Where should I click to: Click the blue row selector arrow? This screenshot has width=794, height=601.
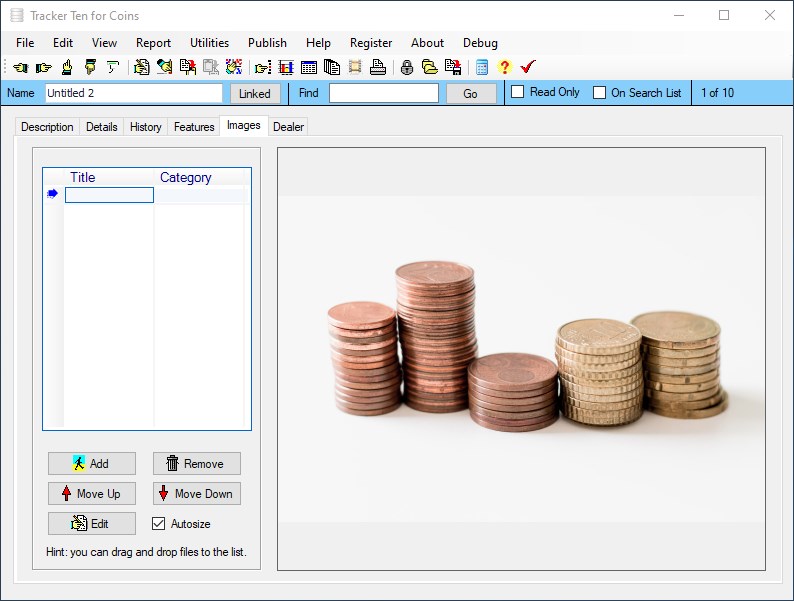[52, 194]
